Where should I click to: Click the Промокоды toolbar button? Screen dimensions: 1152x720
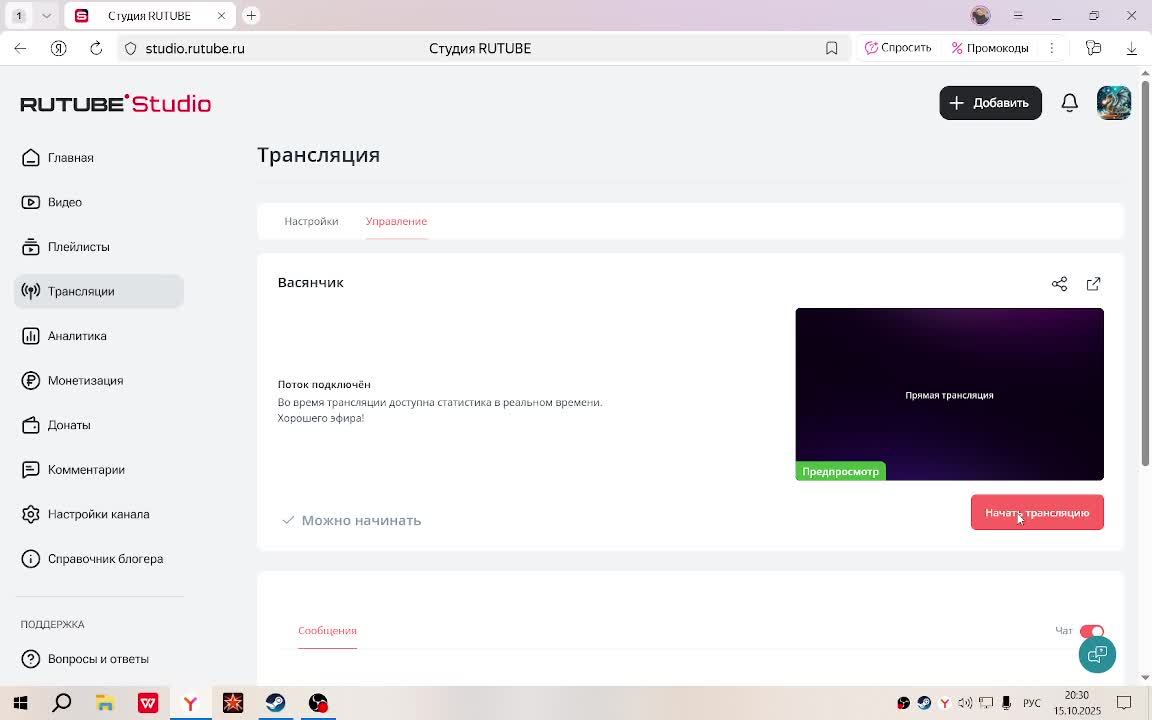(x=990, y=48)
